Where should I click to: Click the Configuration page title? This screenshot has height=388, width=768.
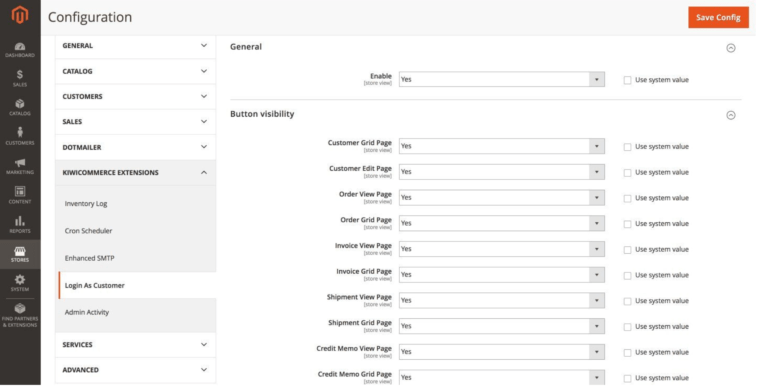click(x=90, y=17)
